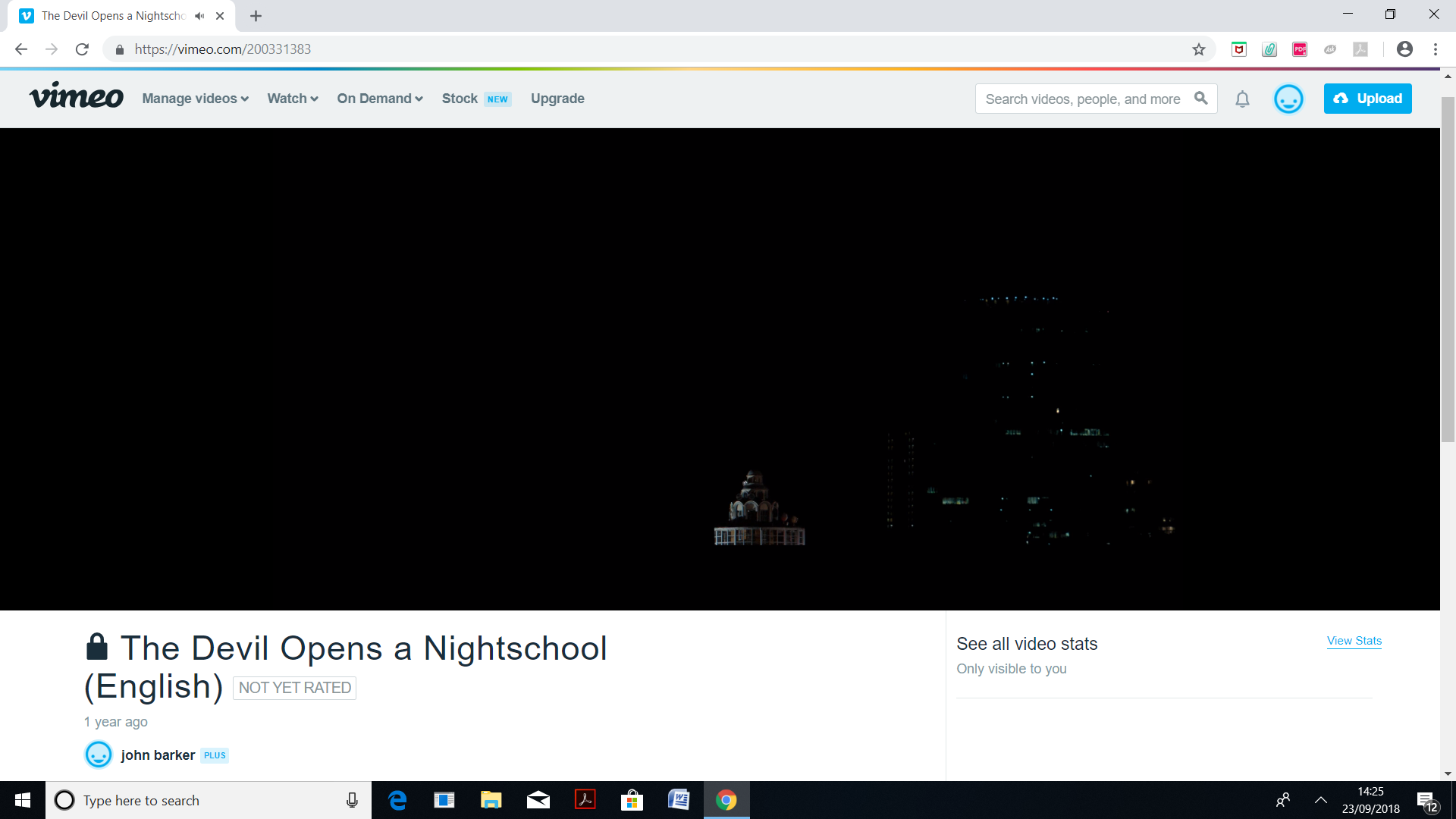Click the privacy lock icon by title

pos(96,646)
